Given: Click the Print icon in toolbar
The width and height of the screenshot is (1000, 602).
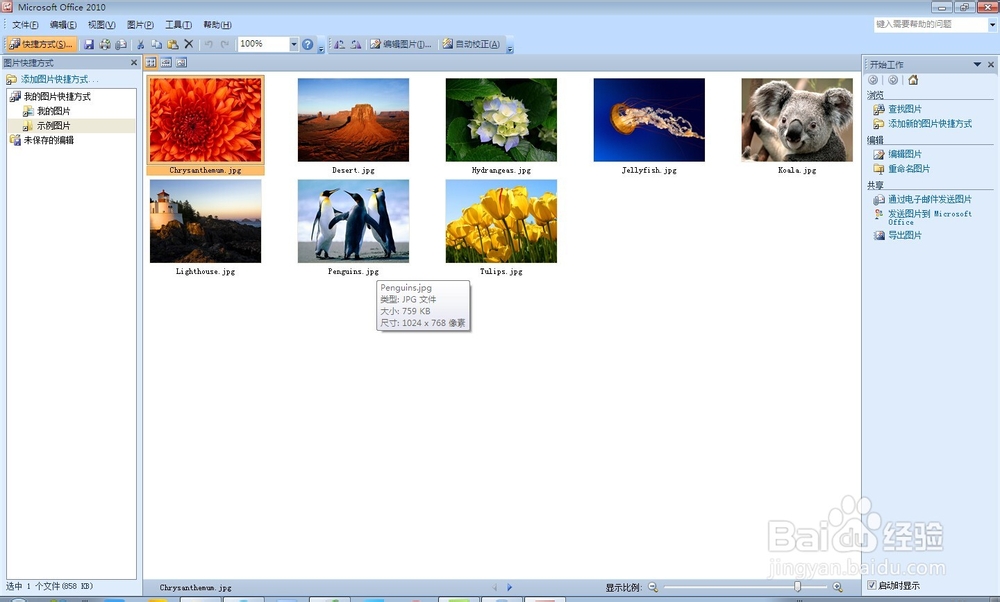Looking at the screenshot, I should pos(105,44).
